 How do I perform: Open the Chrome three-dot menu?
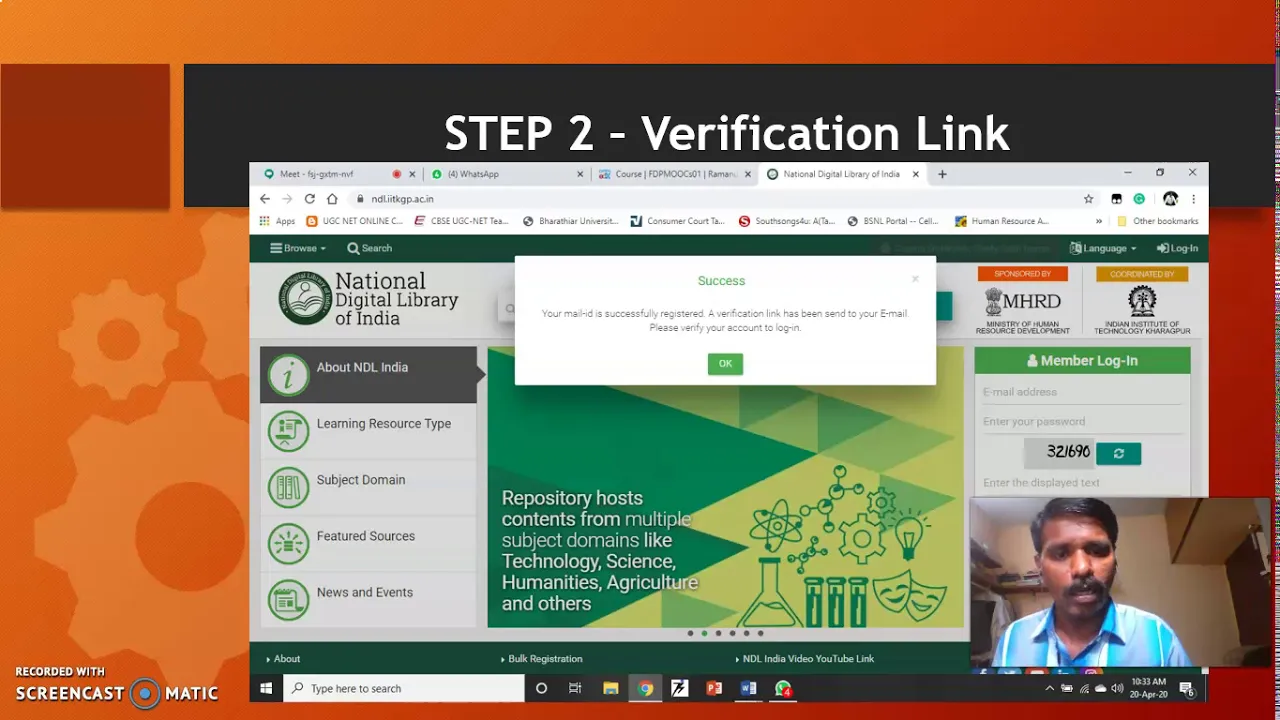click(x=1193, y=199)
